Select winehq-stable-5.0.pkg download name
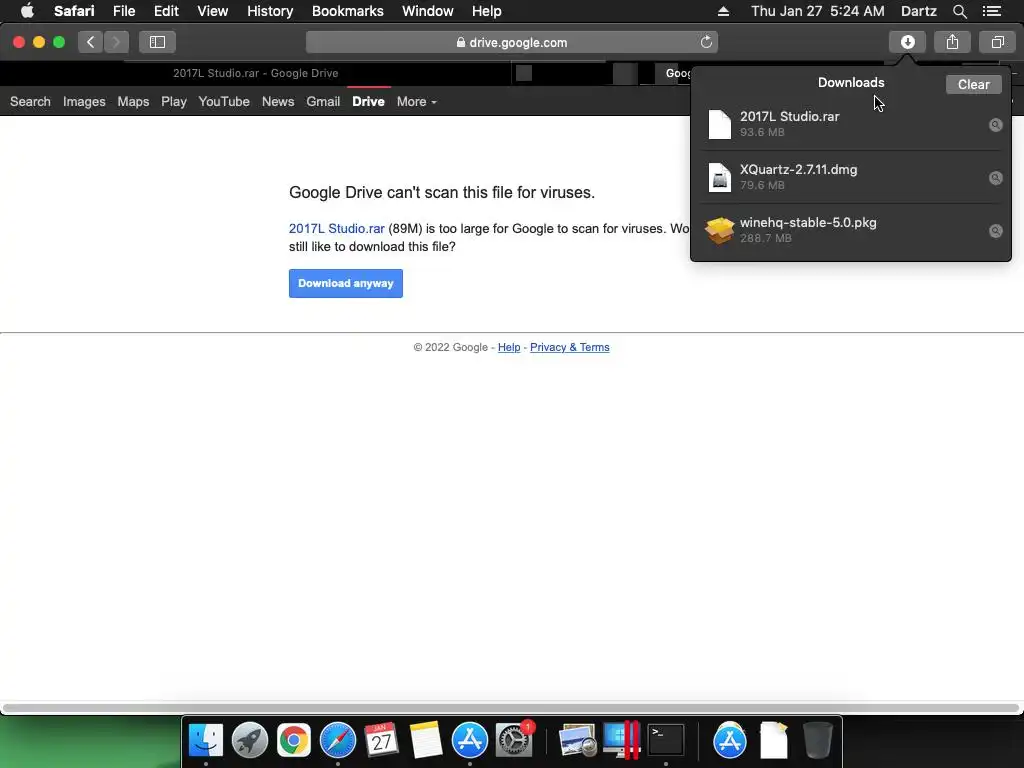 click(808, 223)
